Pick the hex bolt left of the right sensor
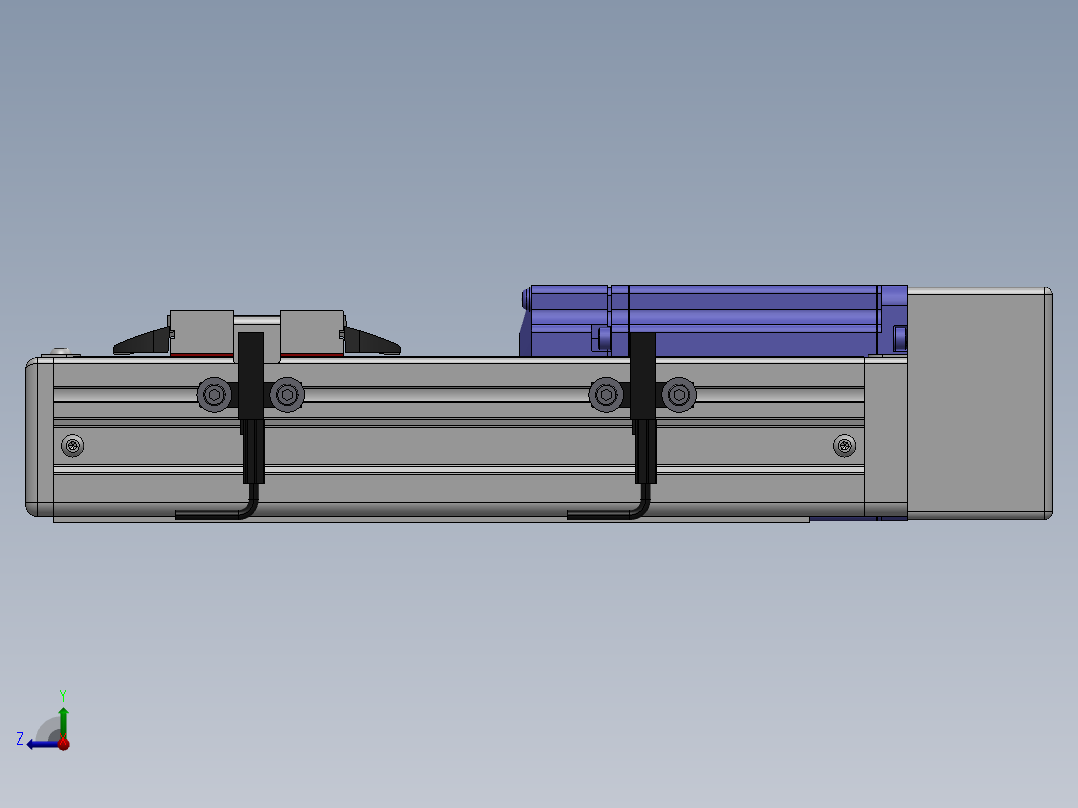Screen dimensions: 1078x808 point(606,395)
